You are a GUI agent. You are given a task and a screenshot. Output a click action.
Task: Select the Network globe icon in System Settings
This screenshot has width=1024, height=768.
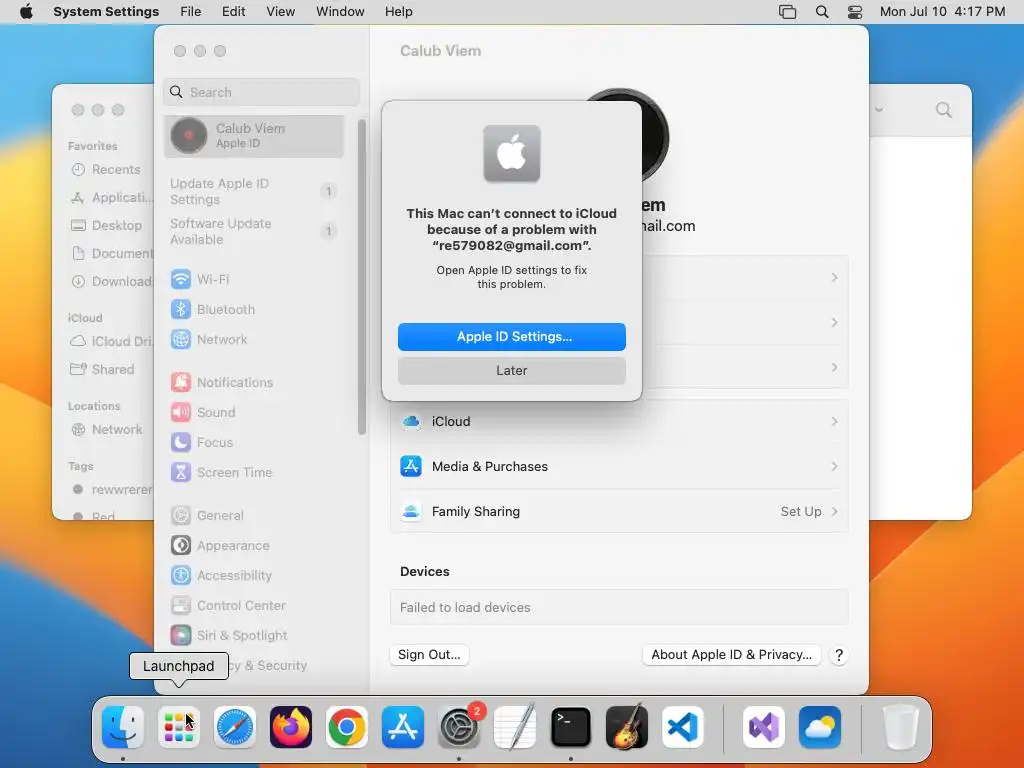click(x=181, y=339)
